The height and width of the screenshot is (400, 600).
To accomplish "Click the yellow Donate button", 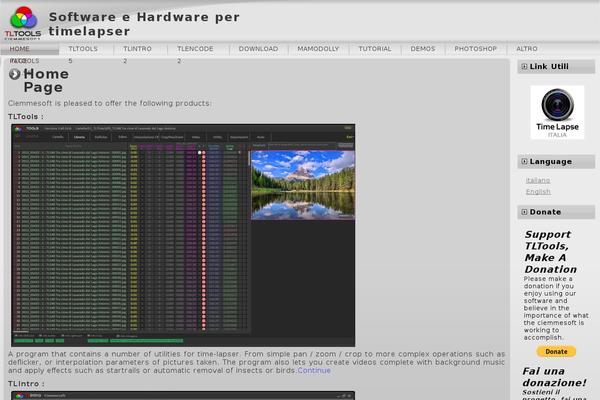I will (556, 351).
